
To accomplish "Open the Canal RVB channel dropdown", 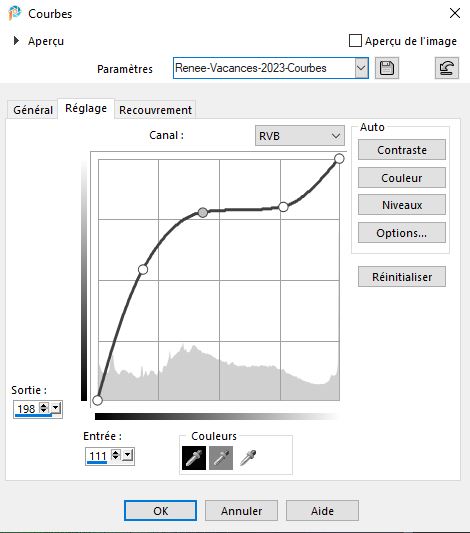I will click(x=300, y=136).
